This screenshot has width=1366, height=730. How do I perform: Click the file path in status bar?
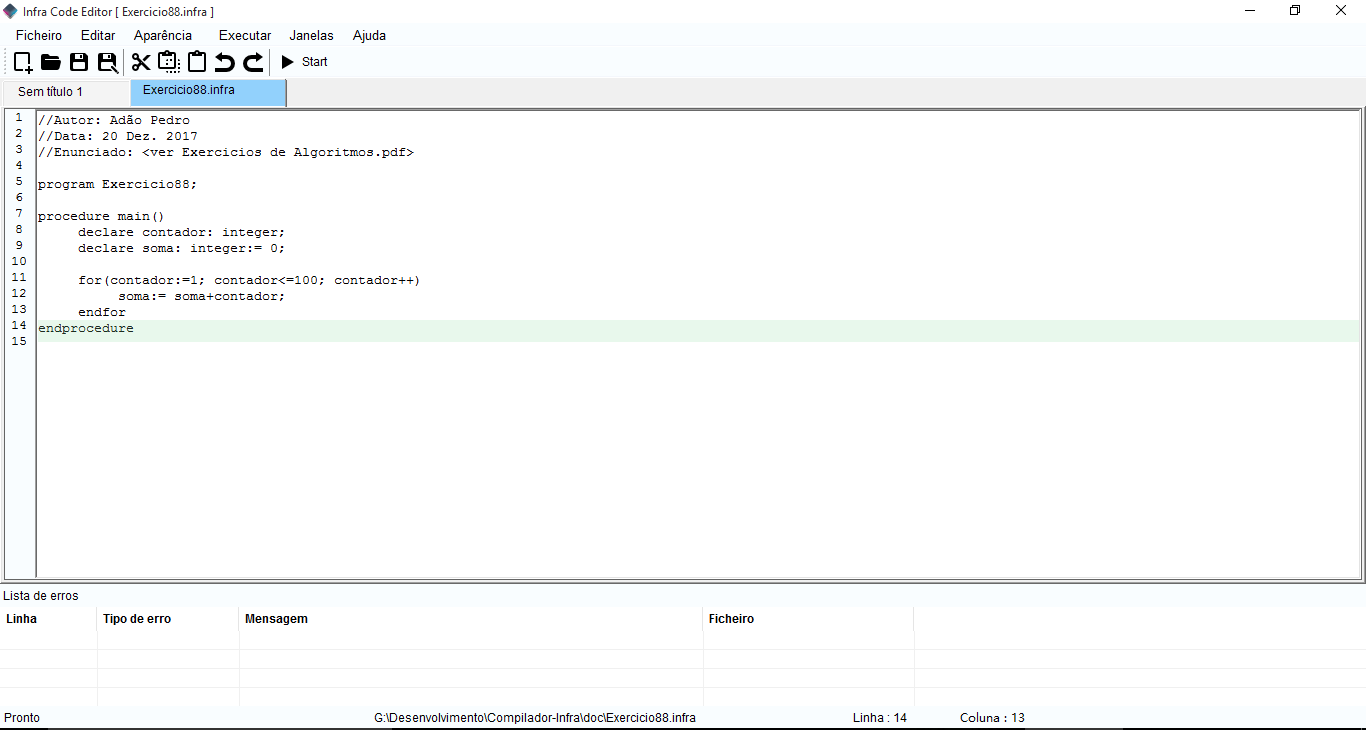[535, 718]
